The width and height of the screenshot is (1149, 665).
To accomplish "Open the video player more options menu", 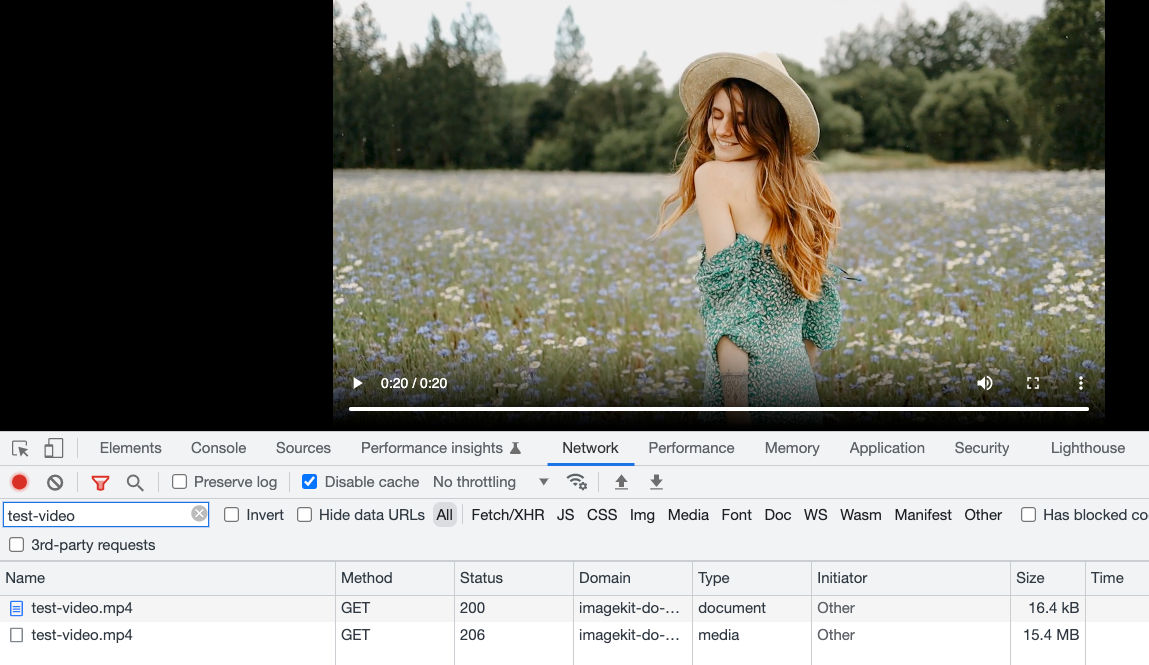I will point(1080,383).
